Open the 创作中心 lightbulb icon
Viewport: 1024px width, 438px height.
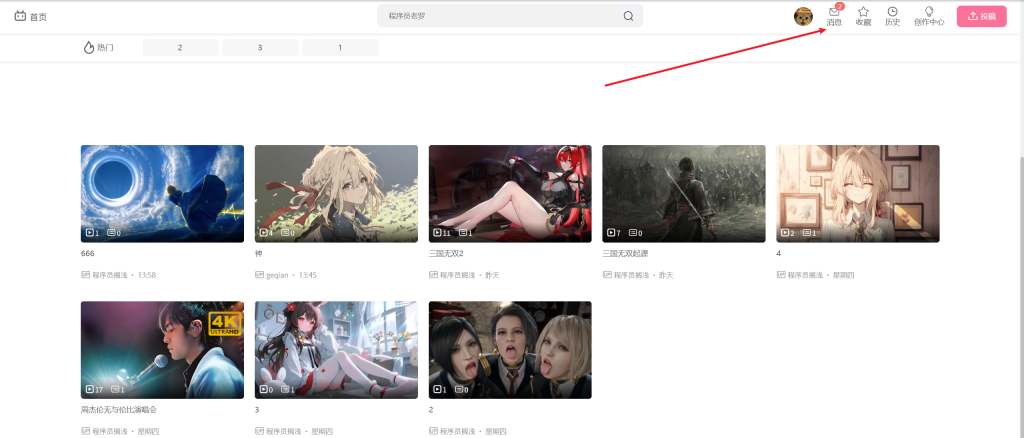coord(928,12)
